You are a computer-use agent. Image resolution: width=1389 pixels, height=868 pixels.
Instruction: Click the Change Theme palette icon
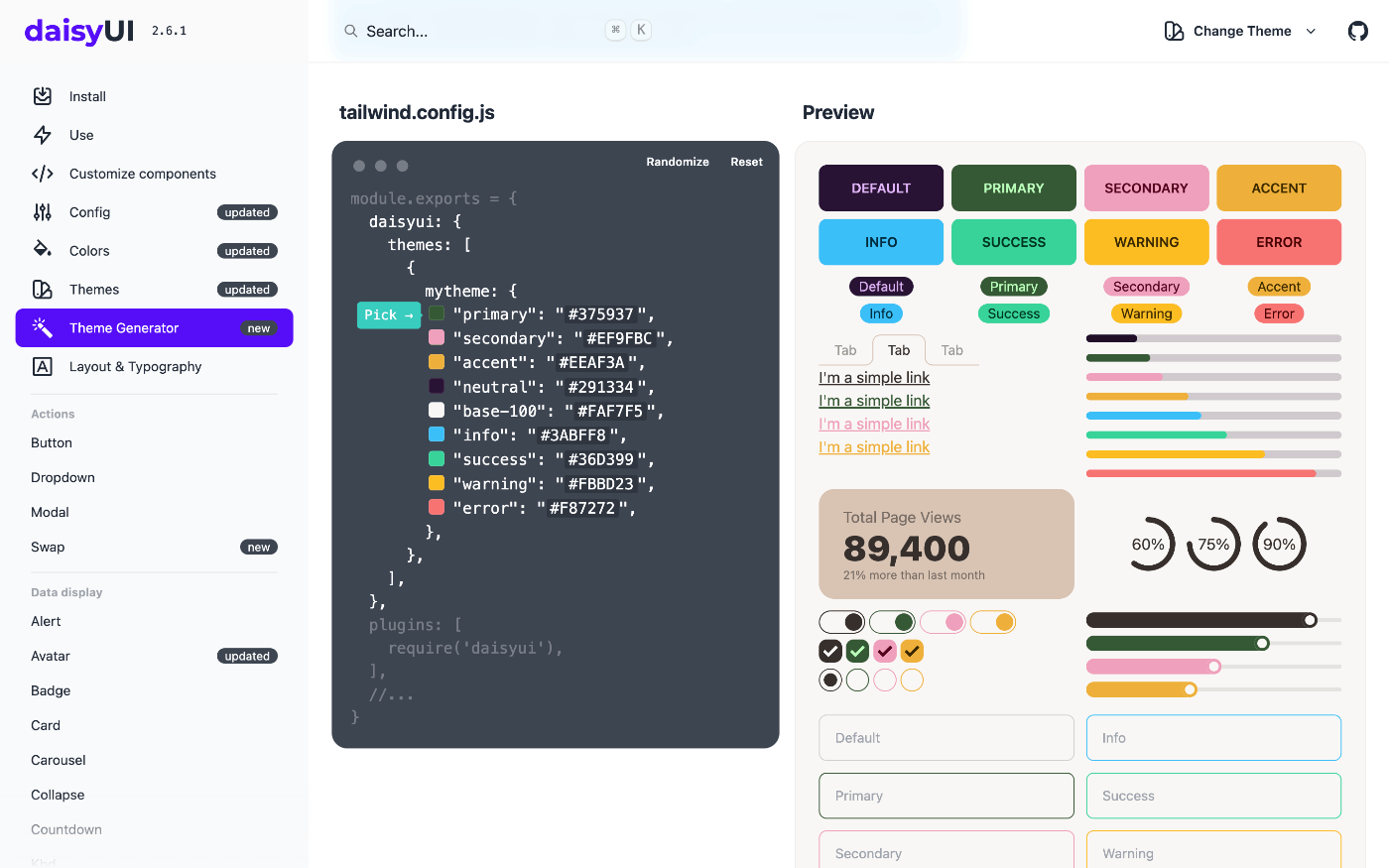[1174, 31]
